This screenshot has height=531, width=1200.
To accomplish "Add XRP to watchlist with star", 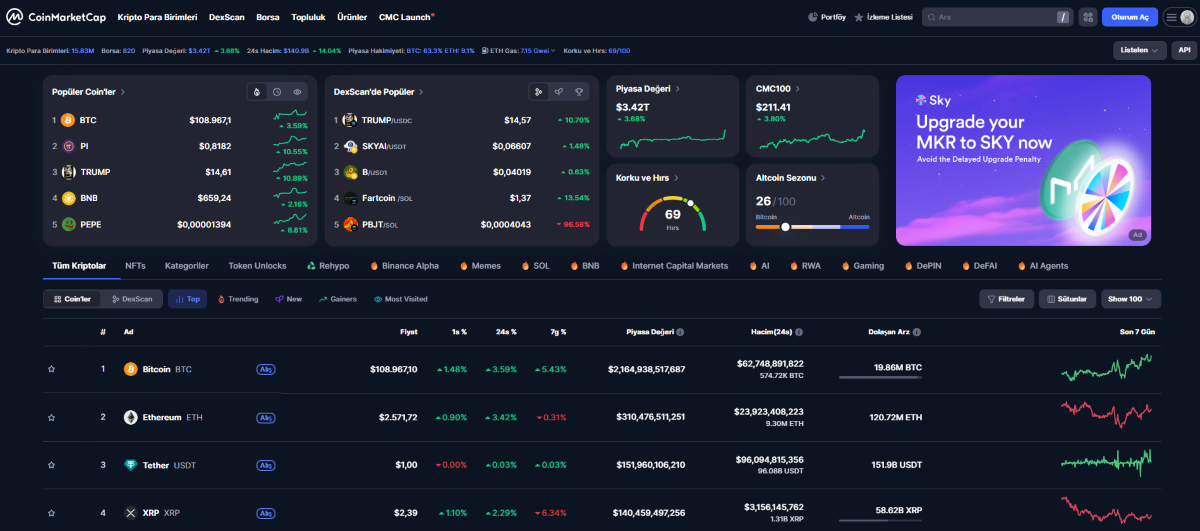I will point(51,513).
